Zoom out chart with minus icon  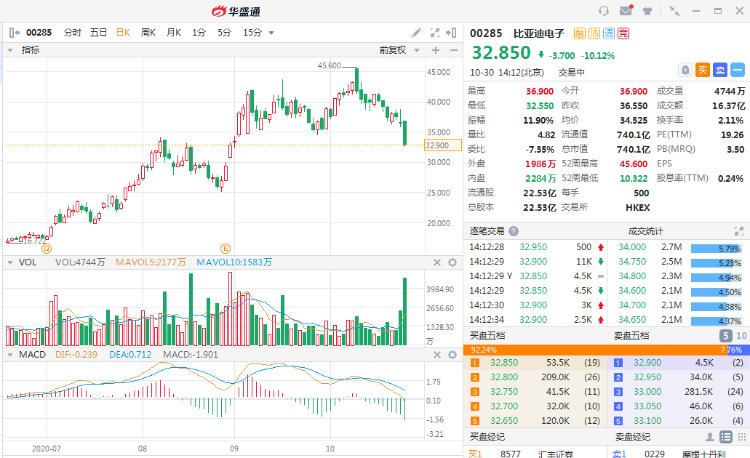coord(453,50)
